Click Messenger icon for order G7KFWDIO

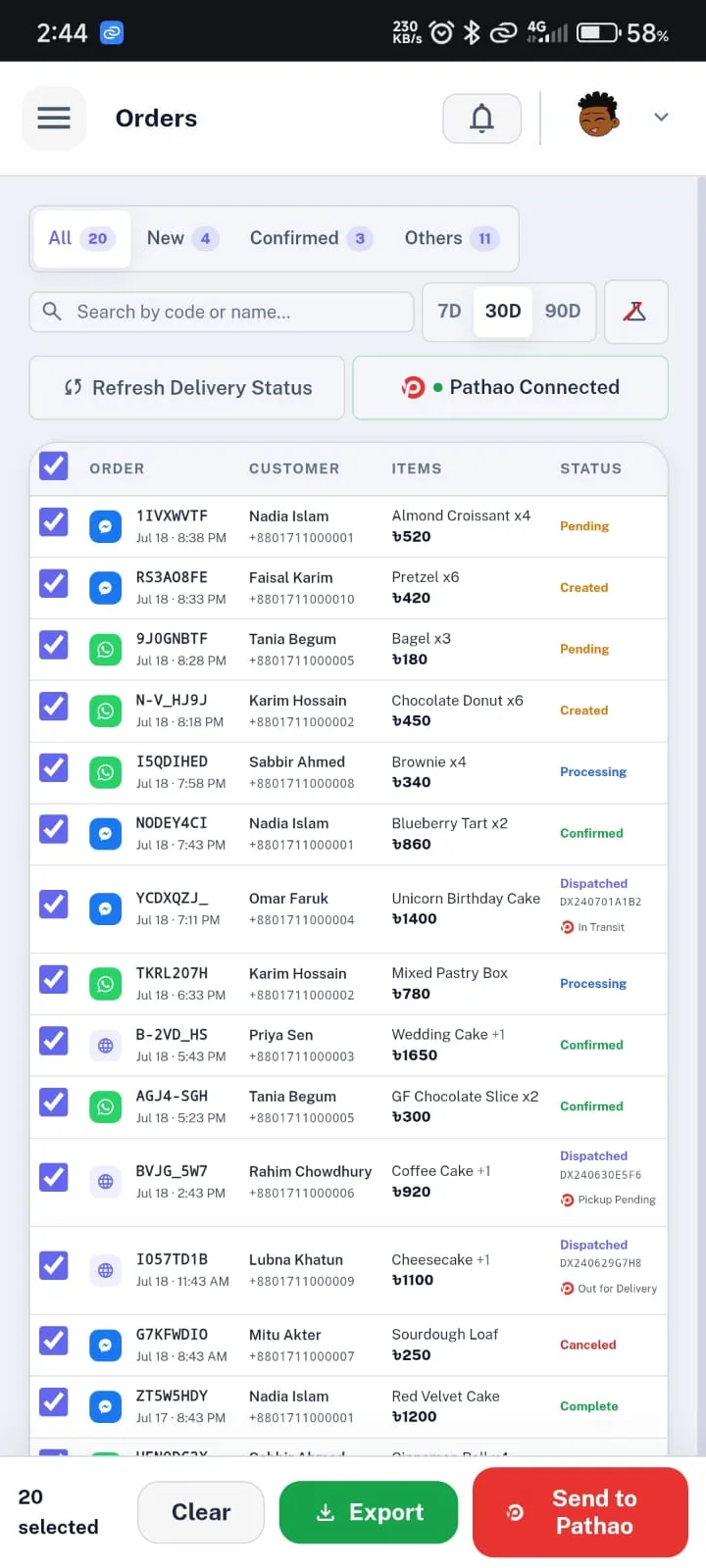pyautogui.click(x=105, y=1346)
